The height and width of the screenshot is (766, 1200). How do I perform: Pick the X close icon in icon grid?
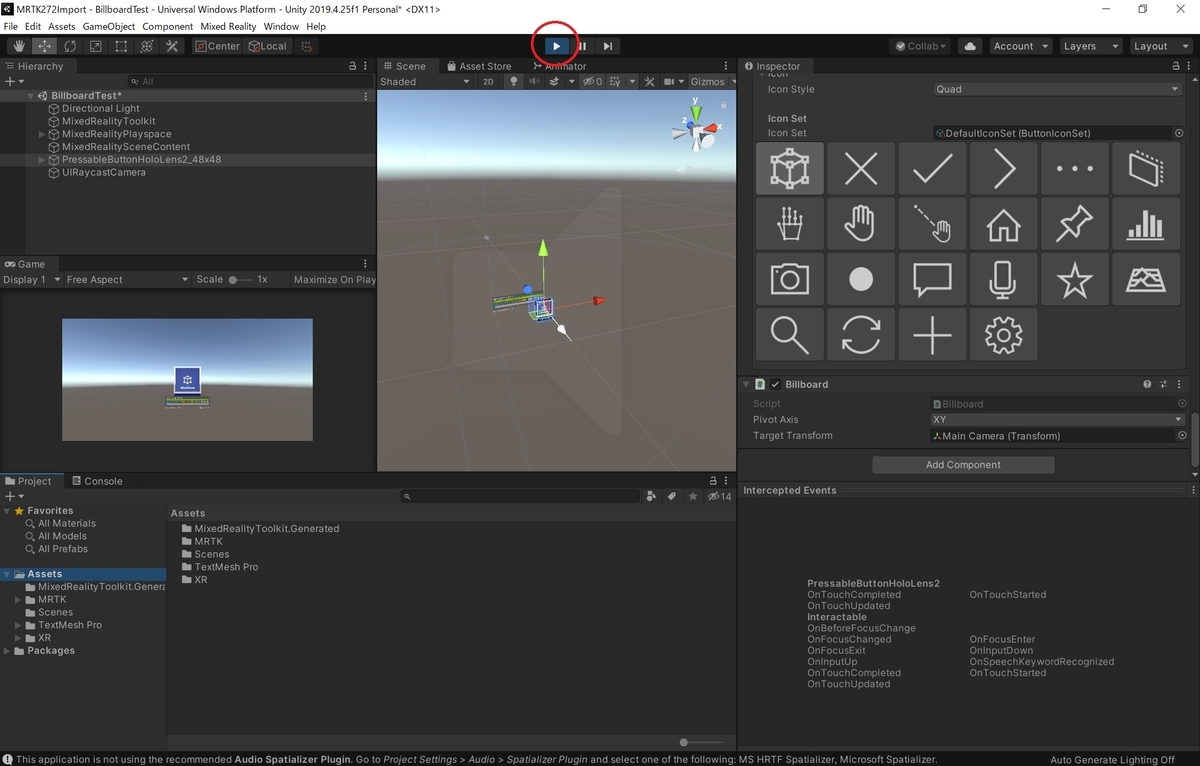click(x=861, y=168)
